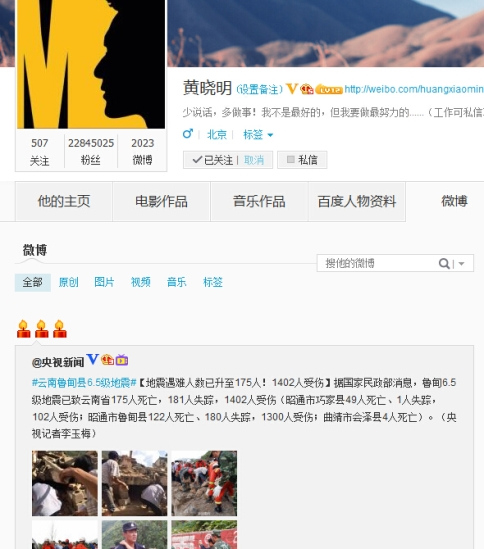
Task: Open the #云南鲁甸县6.5级地震# hashtag link
Action: tap(84, 382)
